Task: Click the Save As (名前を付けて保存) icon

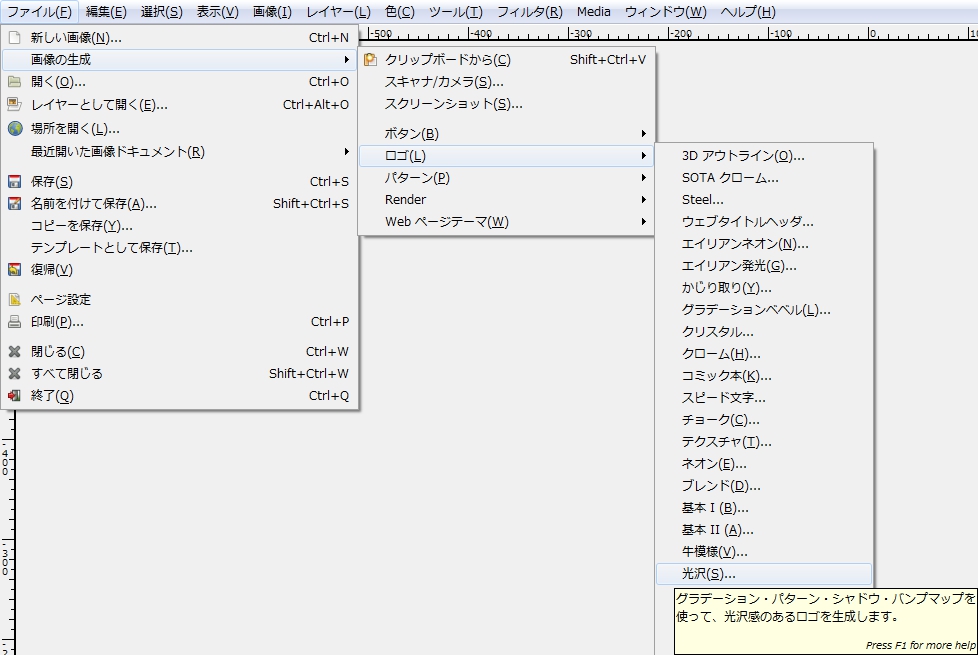Action: point(14,204)
